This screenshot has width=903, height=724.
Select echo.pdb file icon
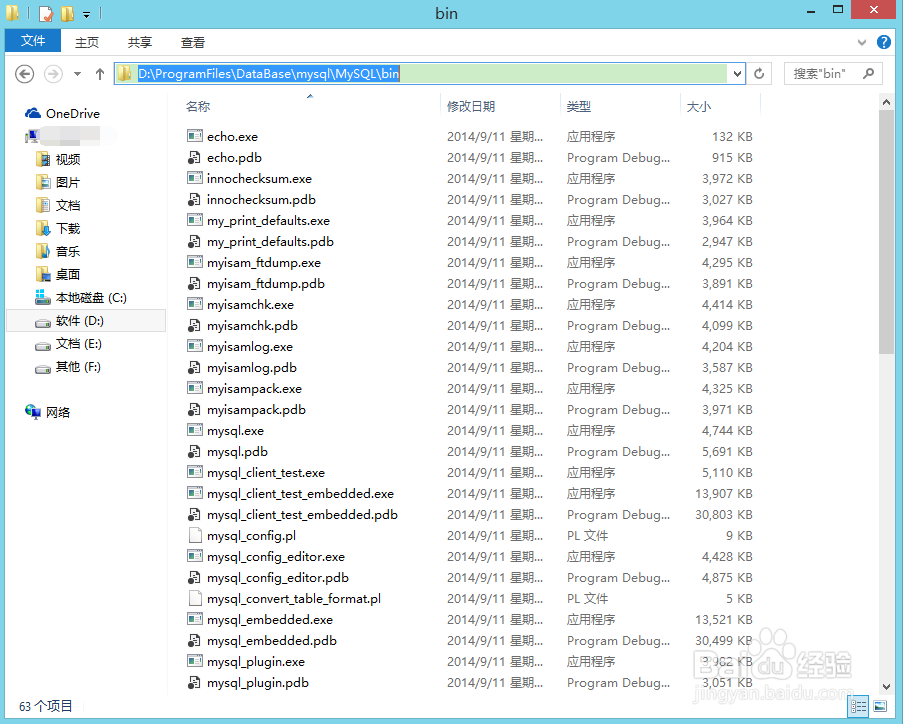click(195, 157)
